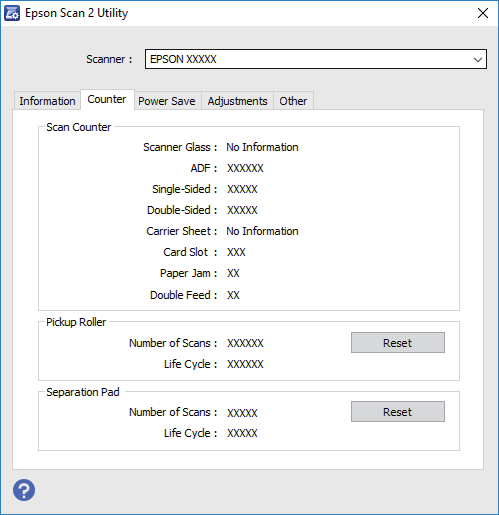Click the Carrier Sheet 'No Information' value
The width and height of the screenshot is (499, 515).
click(x=262, y=231)
